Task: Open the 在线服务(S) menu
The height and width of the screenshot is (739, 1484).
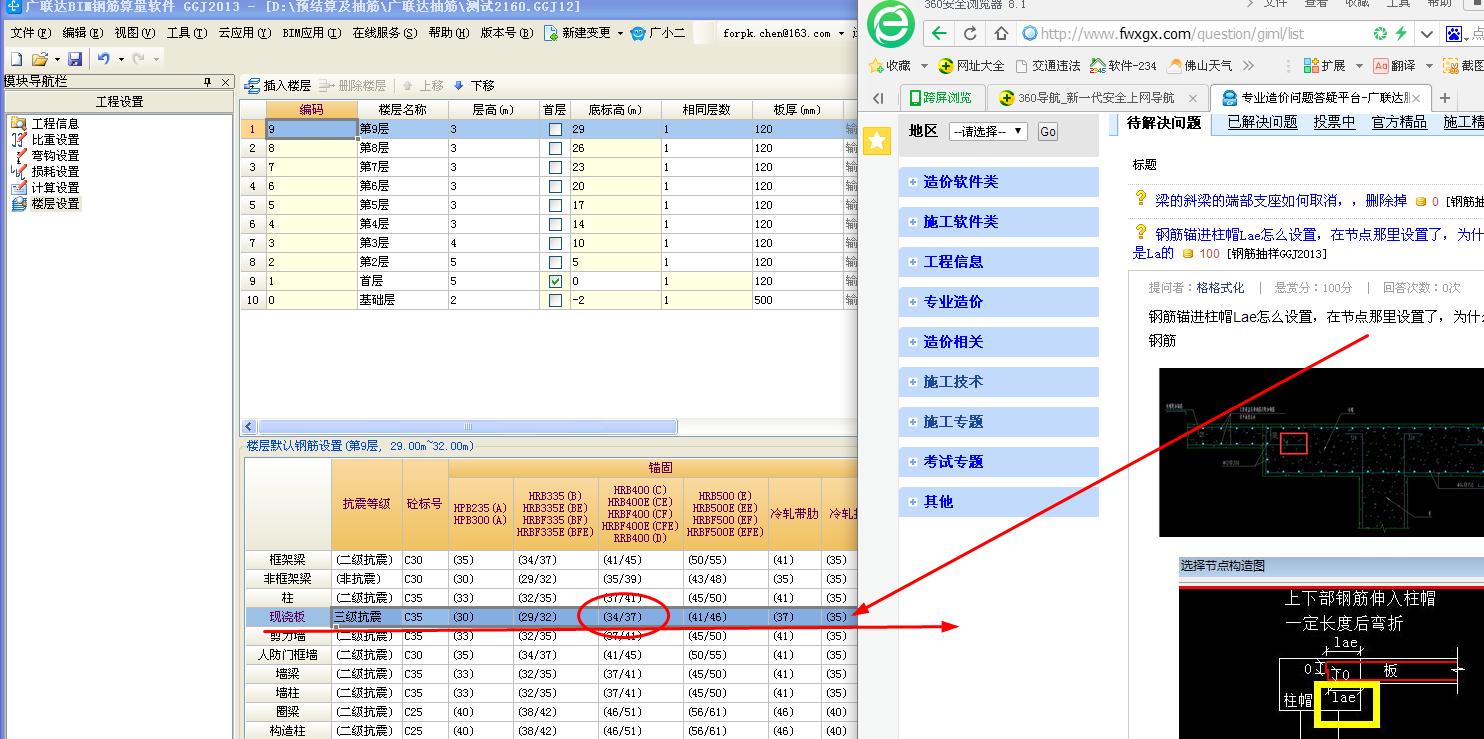Action: point(385,33)
